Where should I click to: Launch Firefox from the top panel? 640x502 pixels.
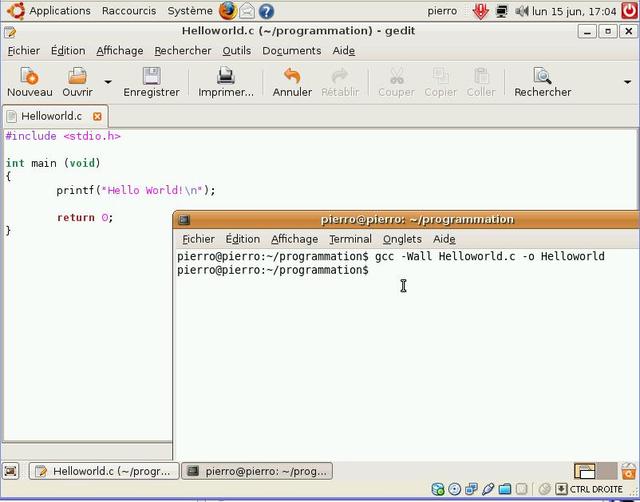[227, 11]
